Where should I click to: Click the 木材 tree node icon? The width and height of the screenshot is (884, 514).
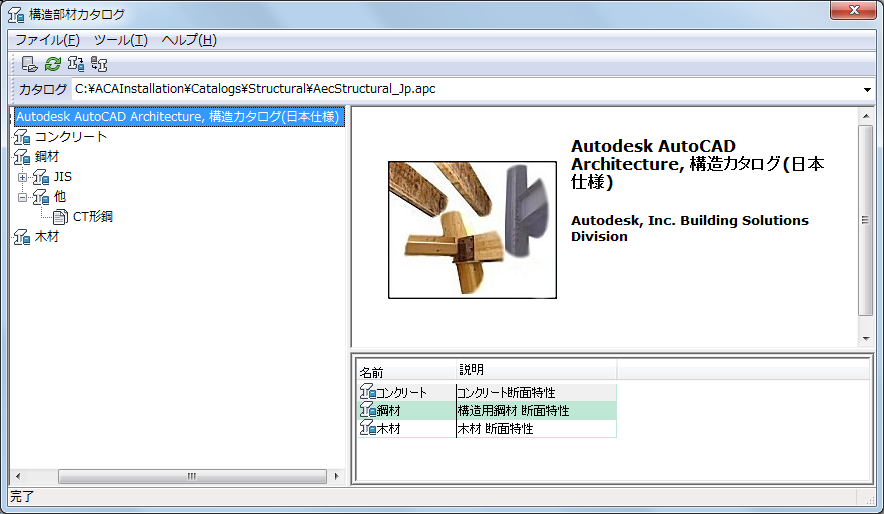pyautogui.click(x=22, y=237)
